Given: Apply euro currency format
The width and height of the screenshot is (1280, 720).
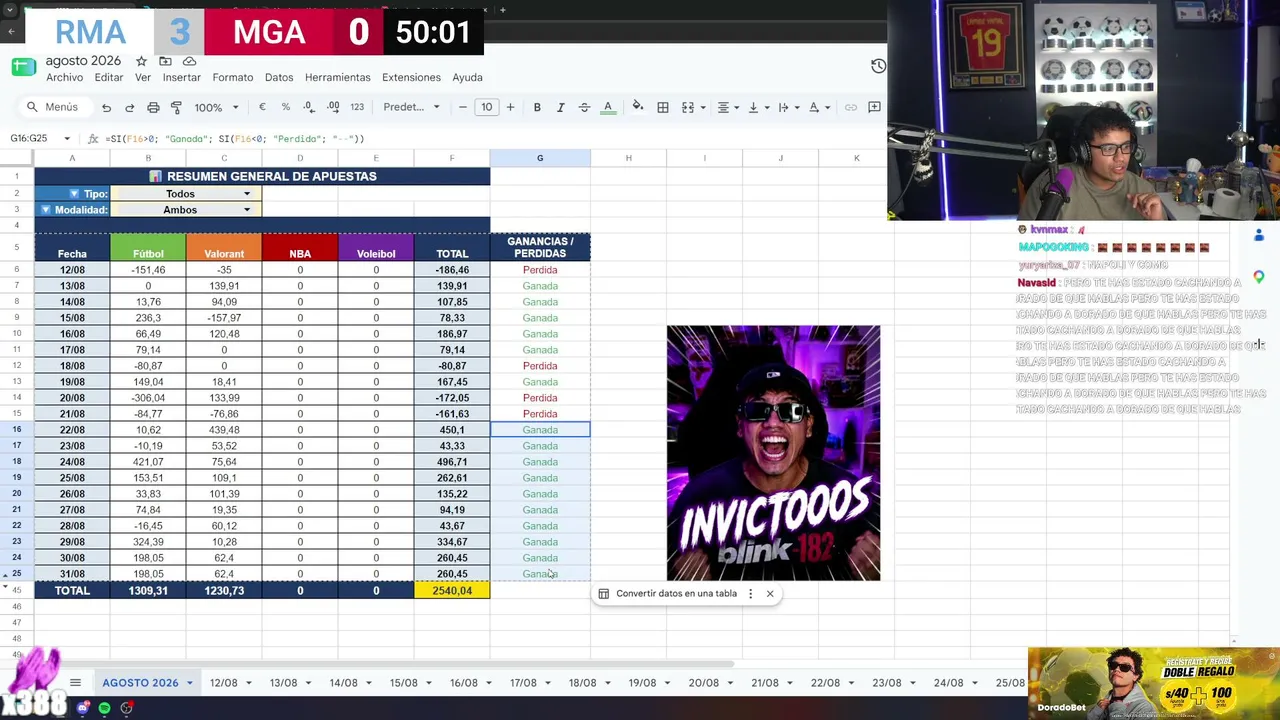Looking at the screenshot, I should click(x=262, y=108).
